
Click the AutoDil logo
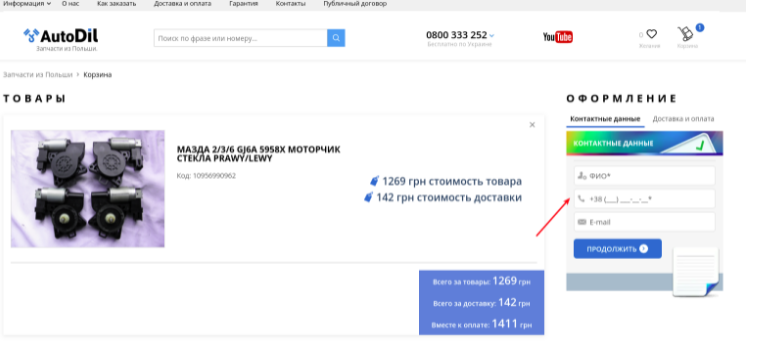[61, 39]
